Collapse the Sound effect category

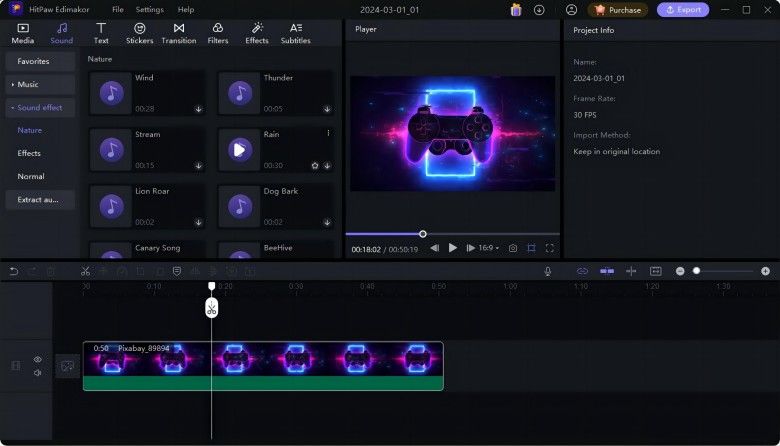pos(40,107)
